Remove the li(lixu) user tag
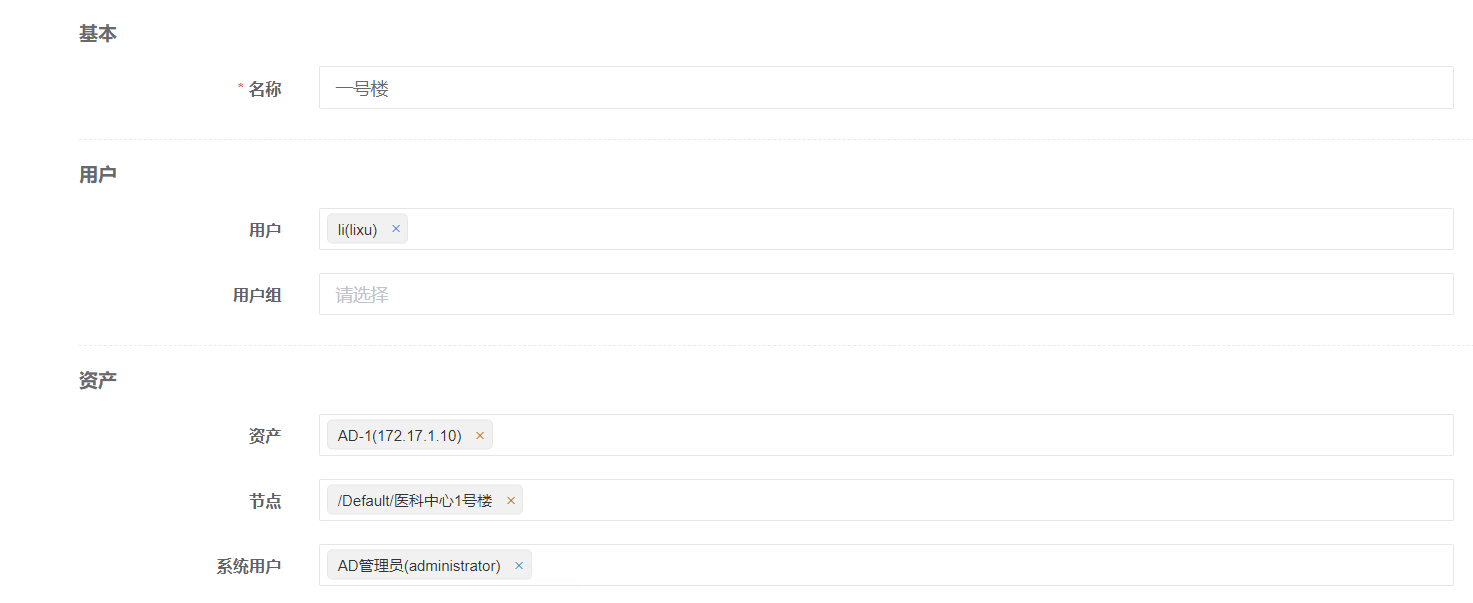The height and width of the screenshot is (603, 1473). click(x=396, y=229)
